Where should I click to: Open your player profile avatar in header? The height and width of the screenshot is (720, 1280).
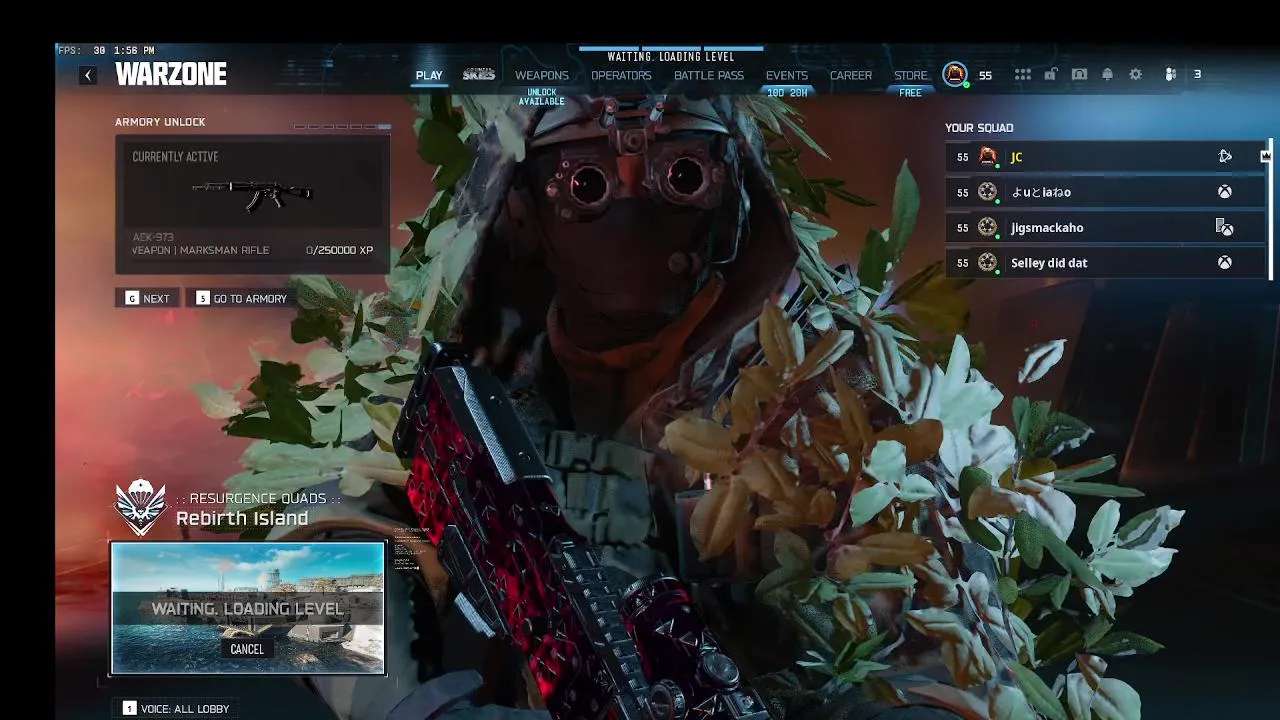pyautogui.click(x=955, y=74)
